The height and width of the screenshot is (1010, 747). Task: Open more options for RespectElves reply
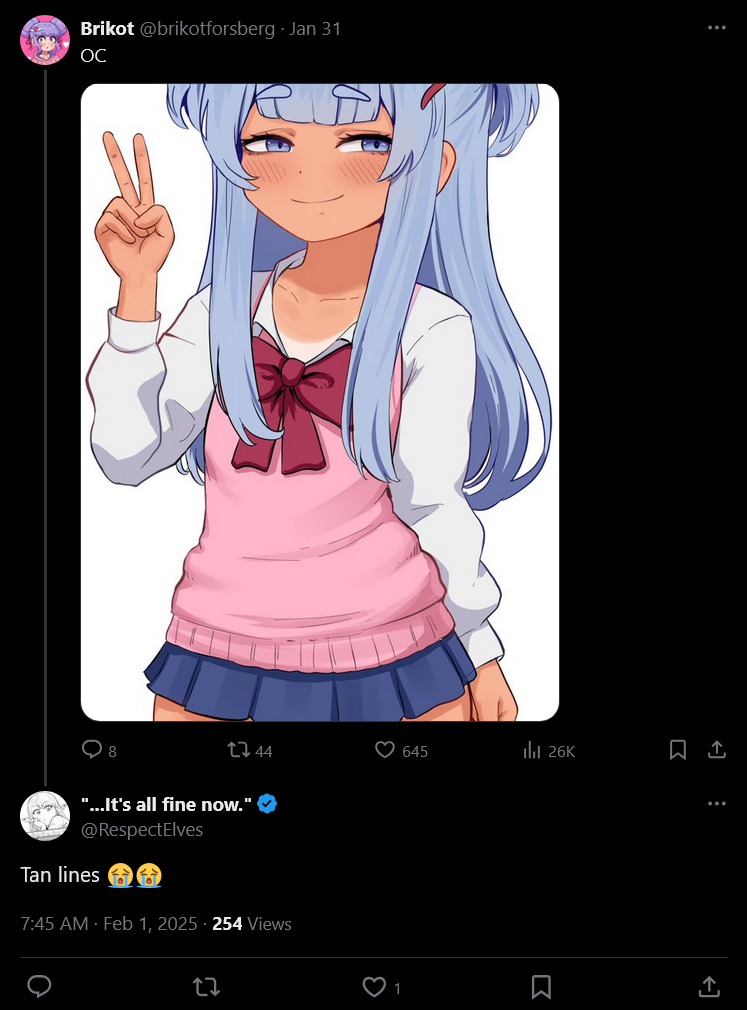717,803
